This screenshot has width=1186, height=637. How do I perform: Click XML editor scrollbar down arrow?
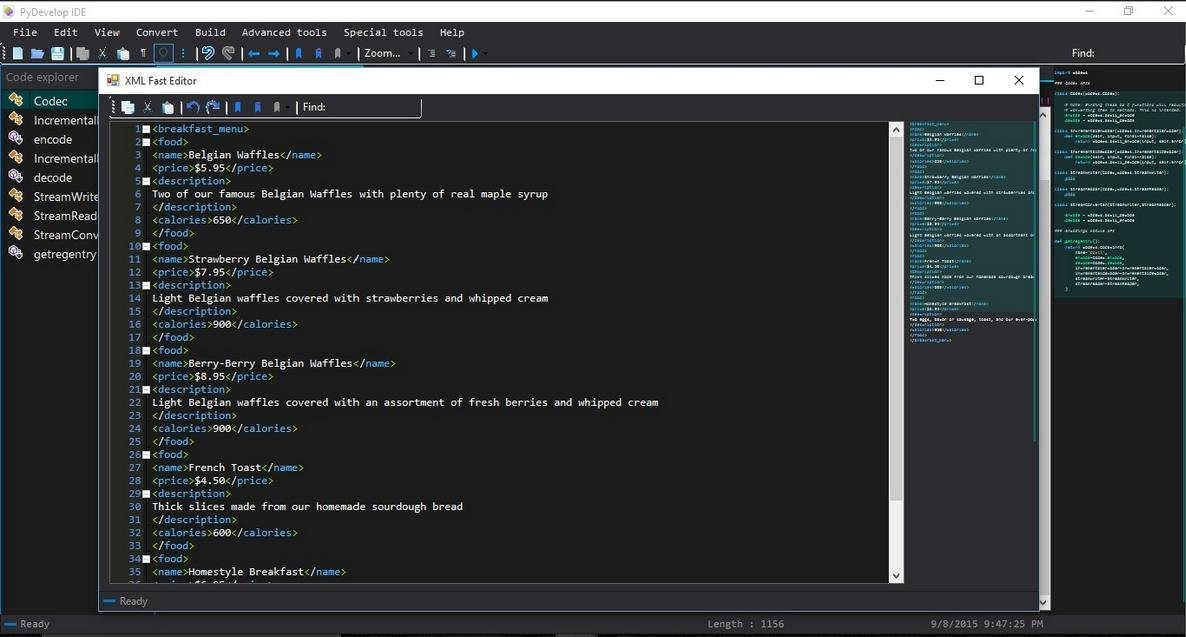[896, 576]
